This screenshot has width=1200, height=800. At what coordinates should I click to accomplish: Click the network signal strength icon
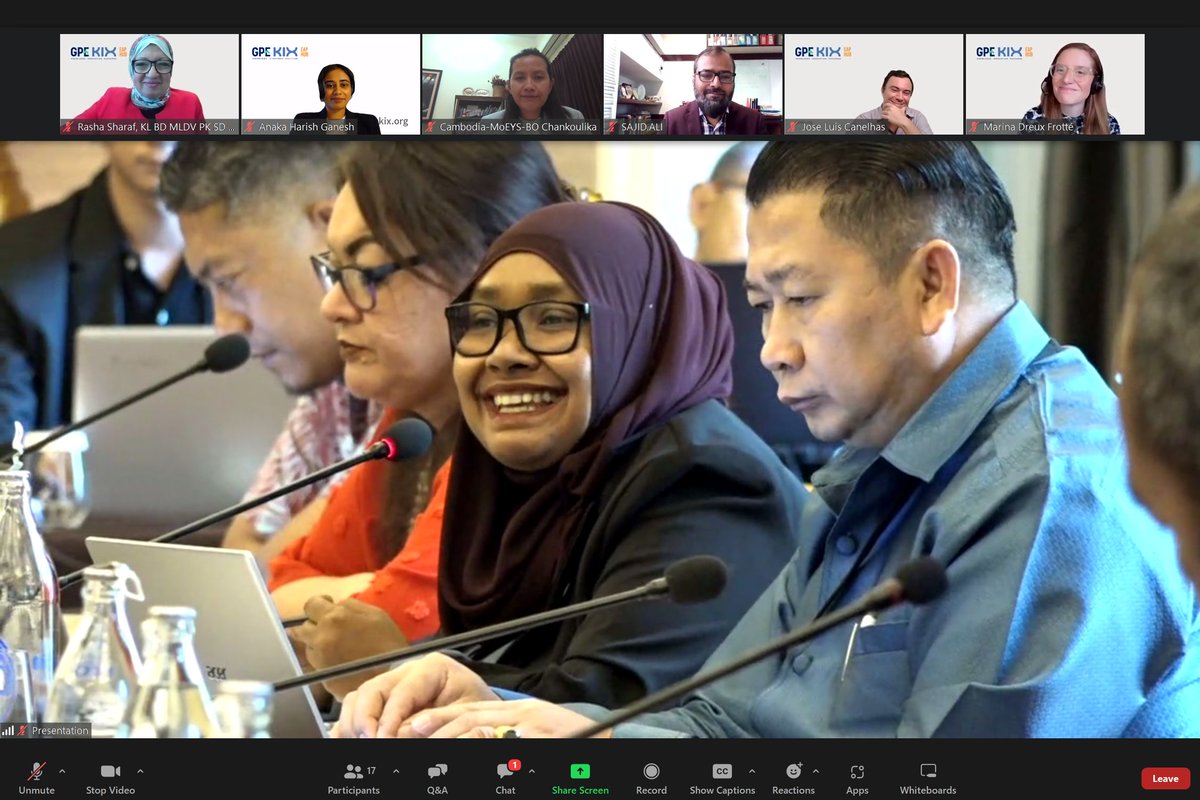[8, 730]
